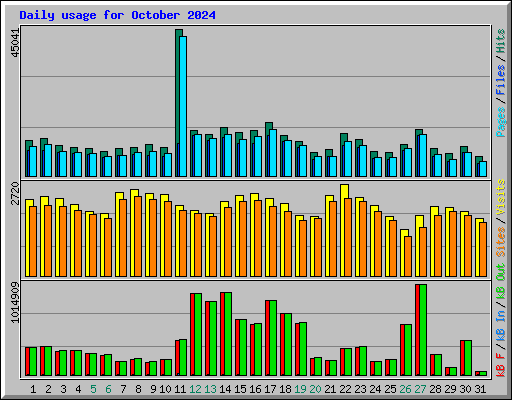Click the cyan files bar for day 1

pos(33,161)
